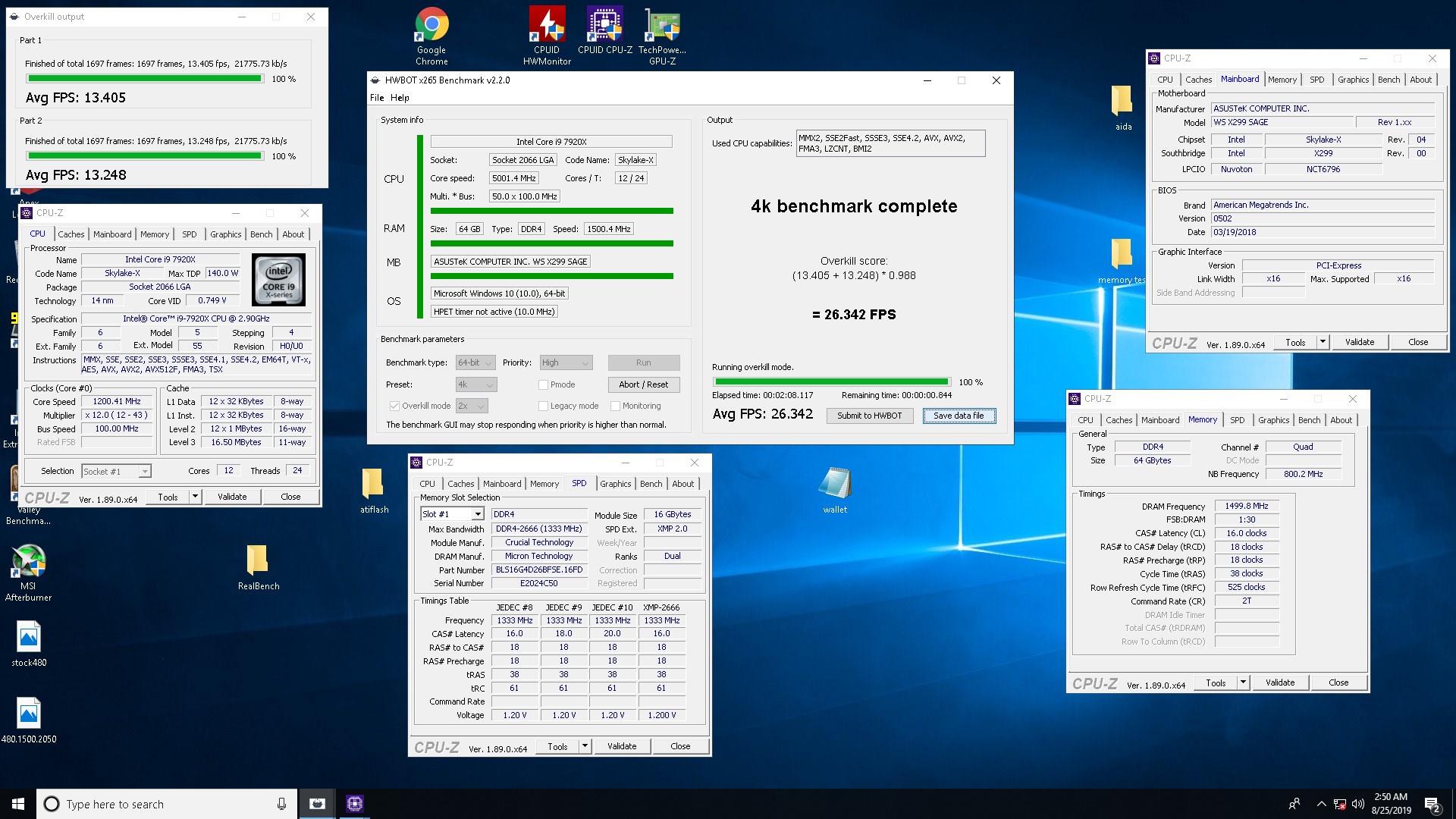Click the HWBOT x265 title bar icon
Screen dimensions: 1456x819
coord(375,80)
